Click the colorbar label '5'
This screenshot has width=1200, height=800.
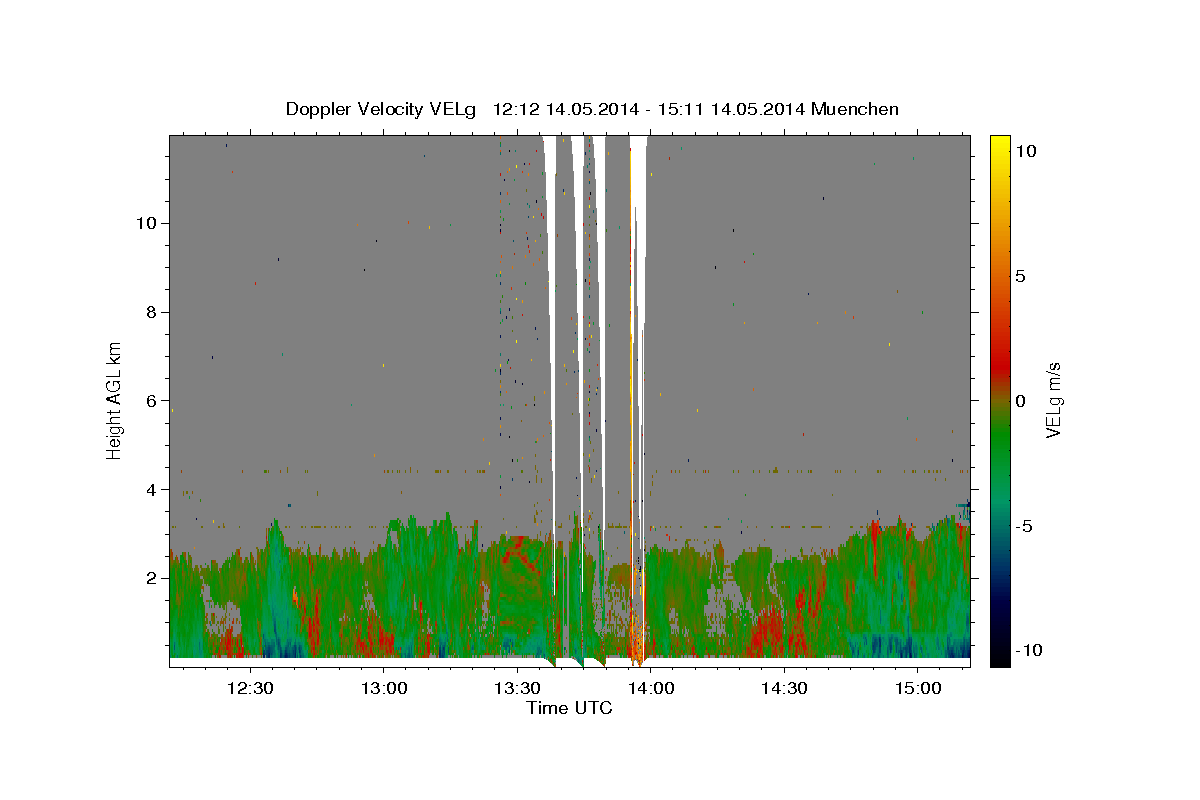[x=1021, y=276]
